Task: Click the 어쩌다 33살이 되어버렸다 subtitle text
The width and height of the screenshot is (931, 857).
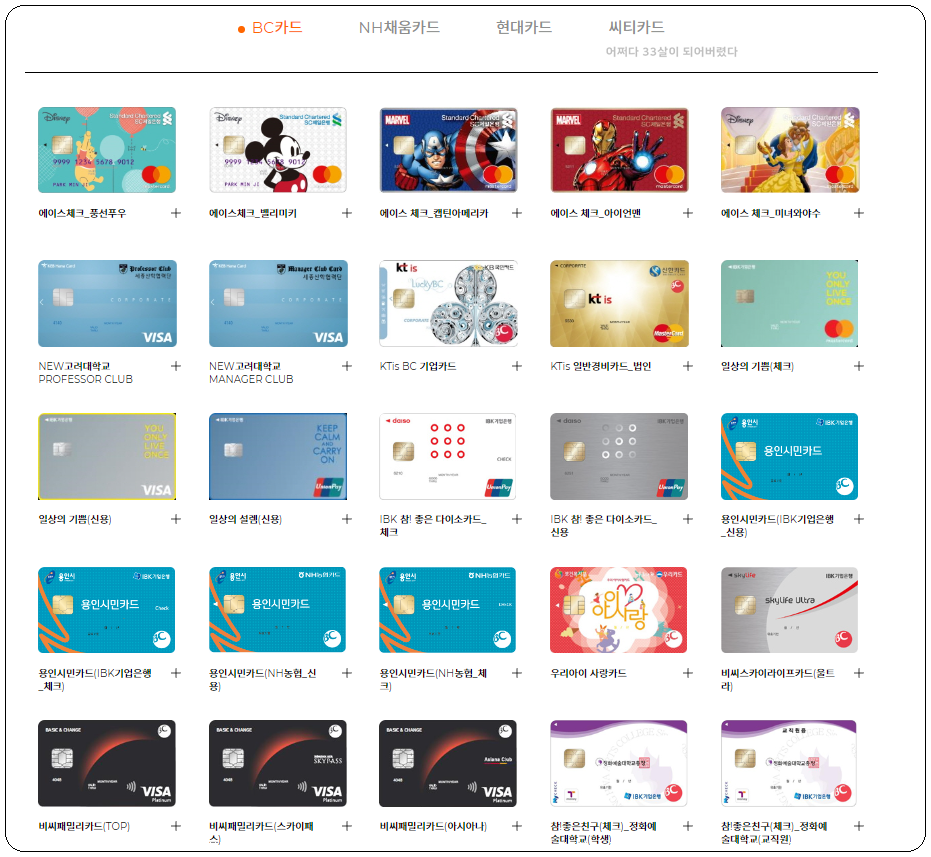Action: (671, 51)
